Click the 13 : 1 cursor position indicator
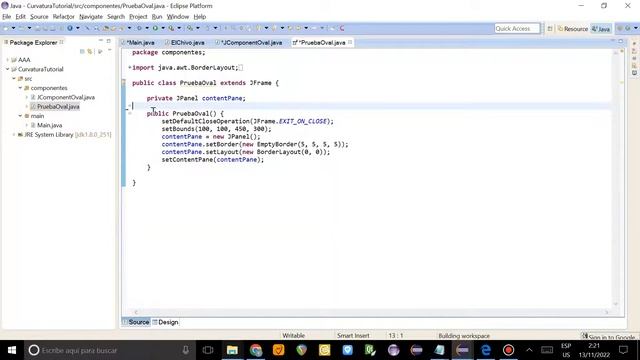Screen dimensions: 640x360 coord(396,336)
